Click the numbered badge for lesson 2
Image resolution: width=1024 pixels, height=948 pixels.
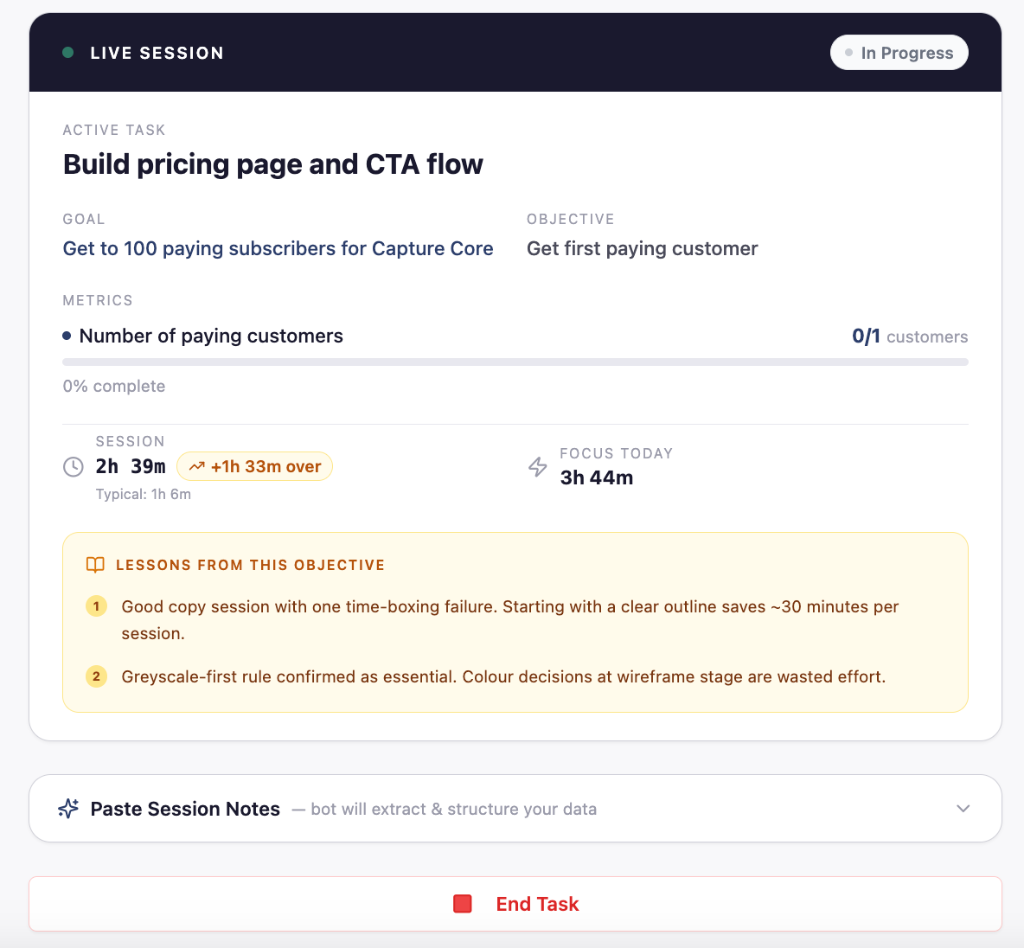(97, 676)
